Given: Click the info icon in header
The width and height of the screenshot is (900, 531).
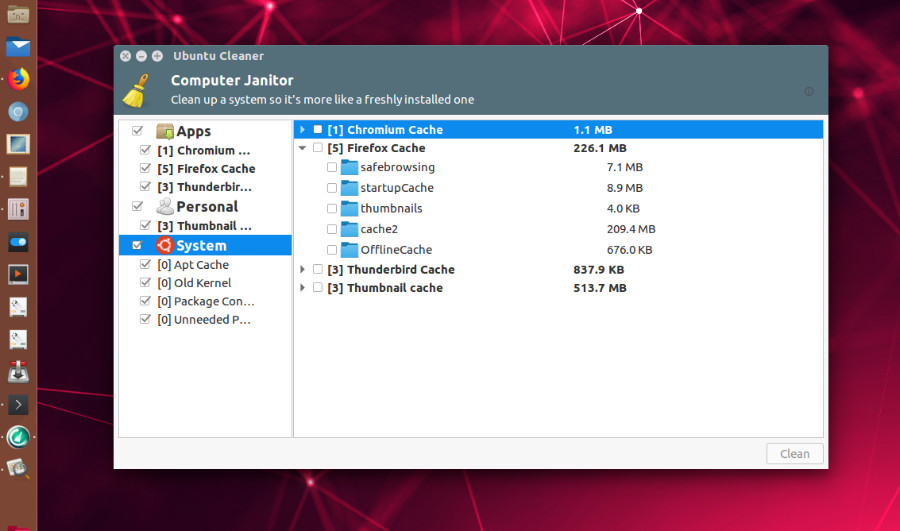Looking at the screenshot, I should click(x=809, y=91).
